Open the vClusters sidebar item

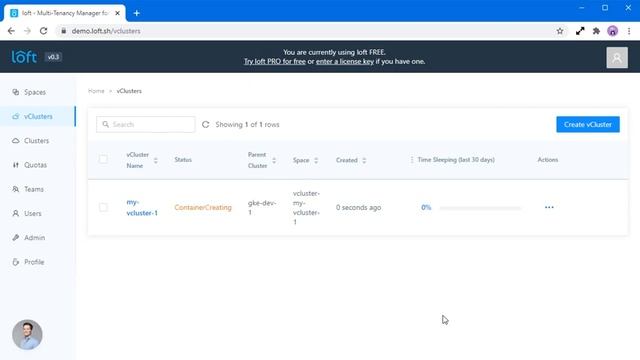click(38, 116)
